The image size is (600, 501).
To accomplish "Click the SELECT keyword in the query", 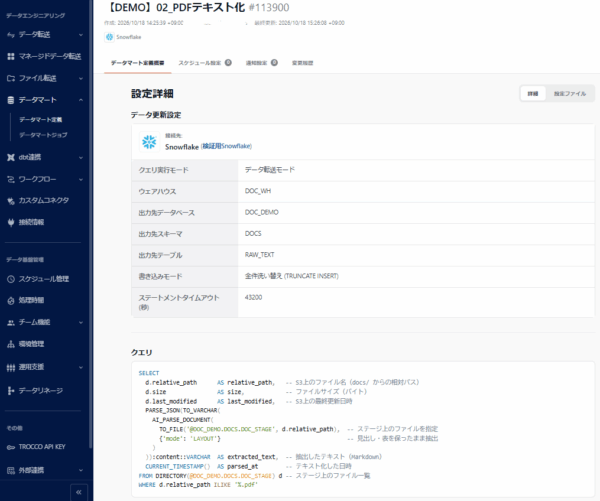I will pyautogui.click(x=149, y=373).
